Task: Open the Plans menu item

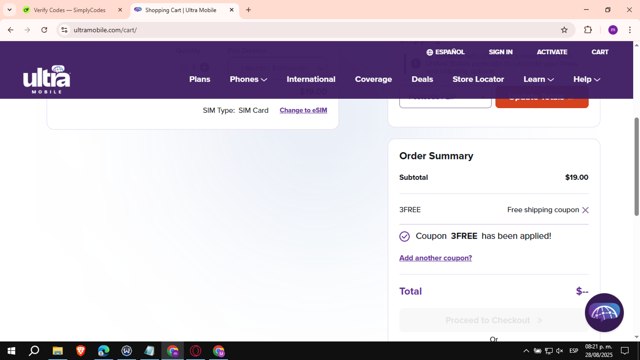Action: [x=200, y=79]
